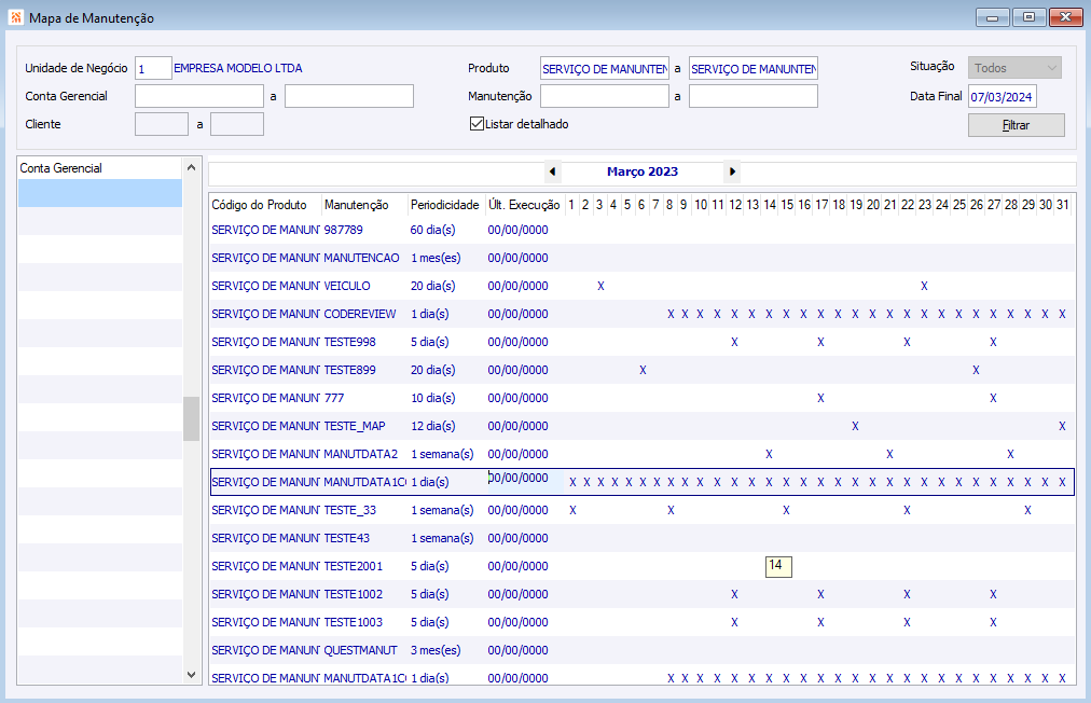Close the Mapa de Manutenção window
This screenshot has height=703, width=1091.
coord(1065,17)
